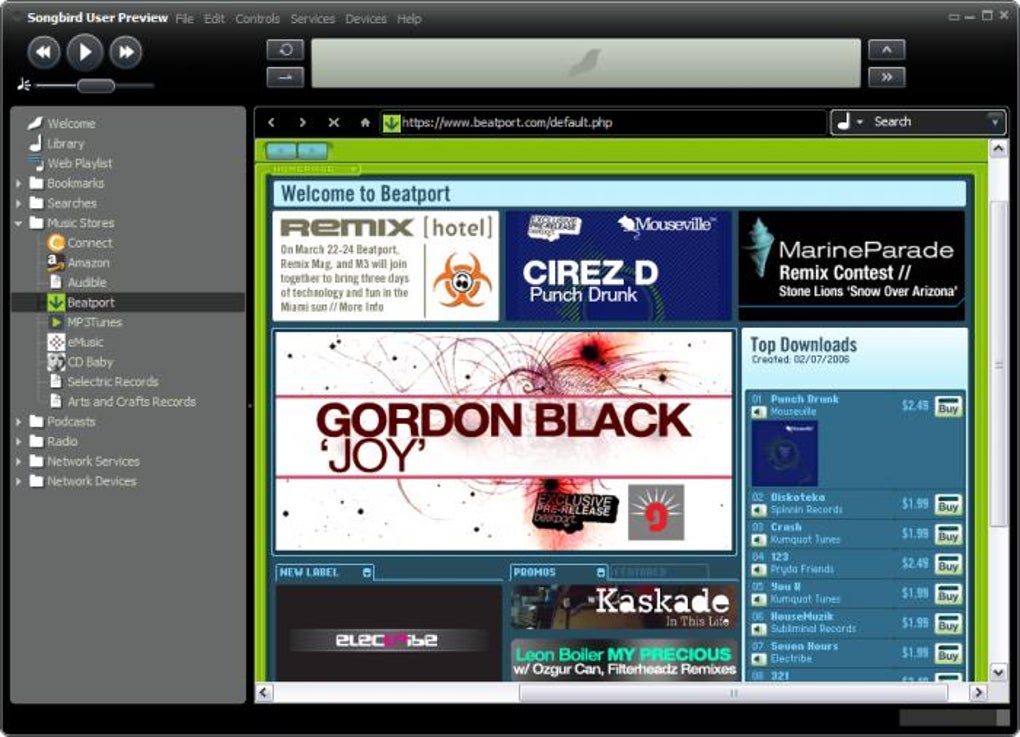This screenshot has width=1020, height=737.
Task: Start playback with the play button
Action: pyautogui.click(x=85, y=52)
